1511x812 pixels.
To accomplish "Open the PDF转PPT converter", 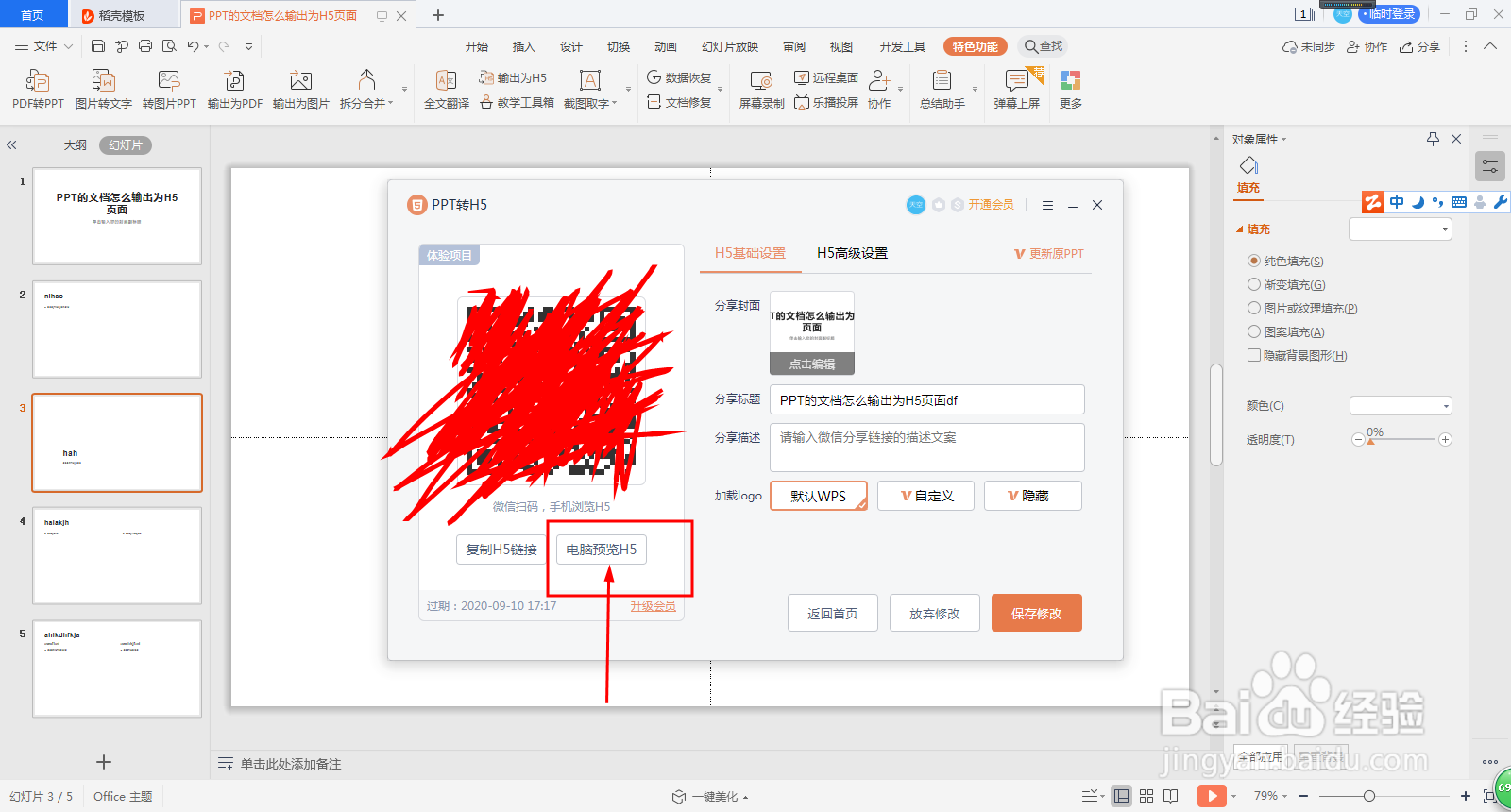I will tap(38, 90).
